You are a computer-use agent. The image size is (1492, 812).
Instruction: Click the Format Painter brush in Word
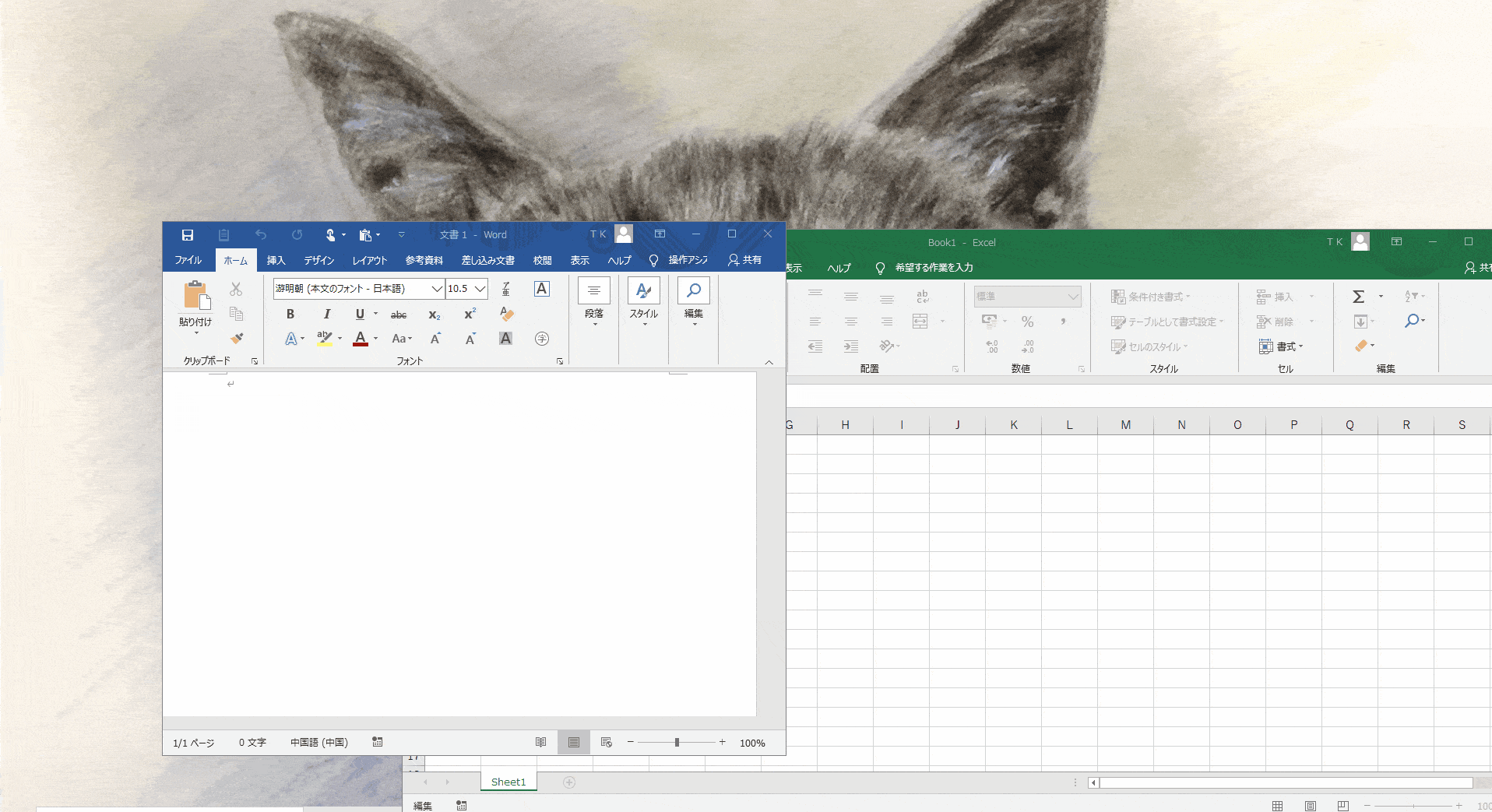[237, 339]
